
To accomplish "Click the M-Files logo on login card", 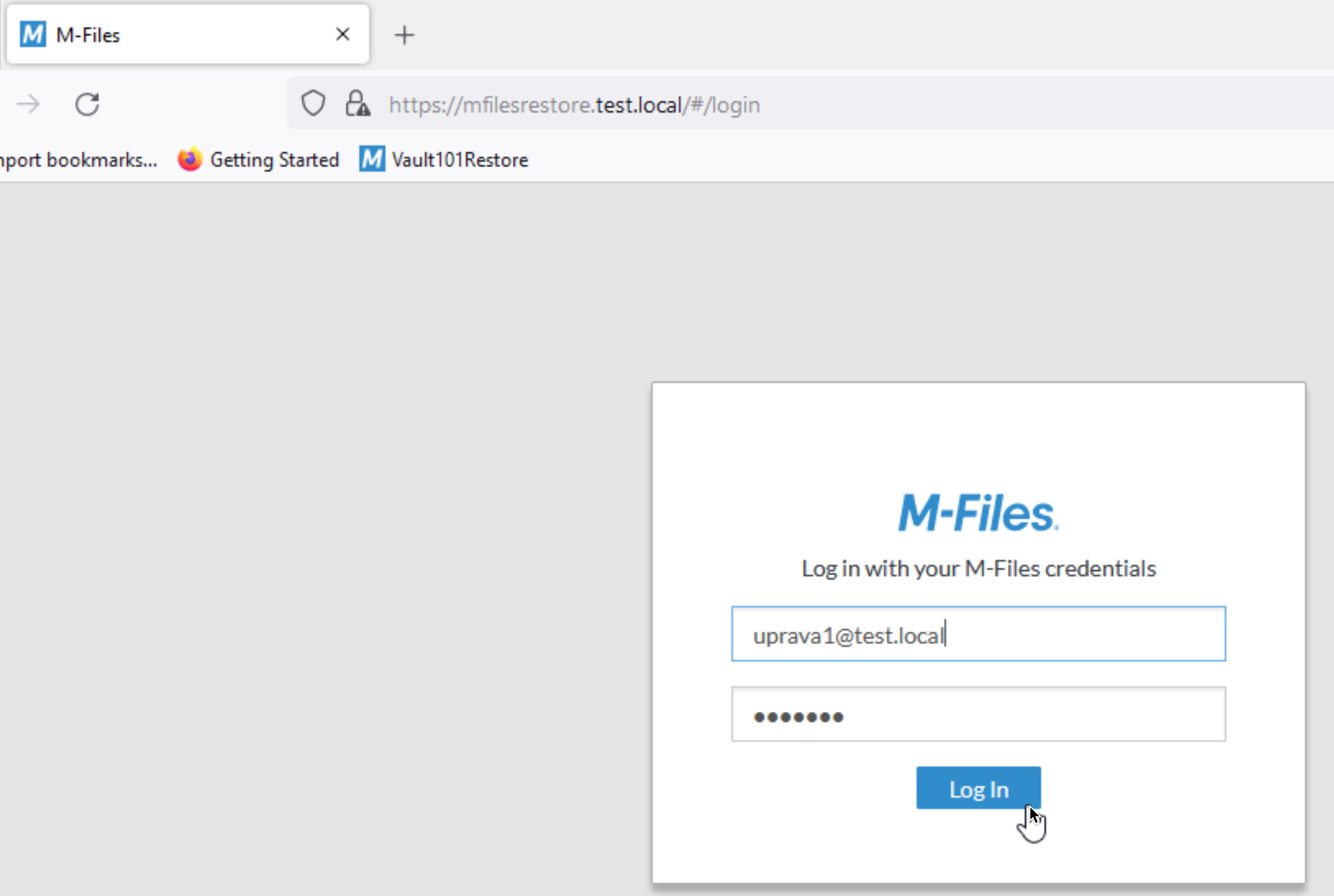I will (x=978, y=512).
